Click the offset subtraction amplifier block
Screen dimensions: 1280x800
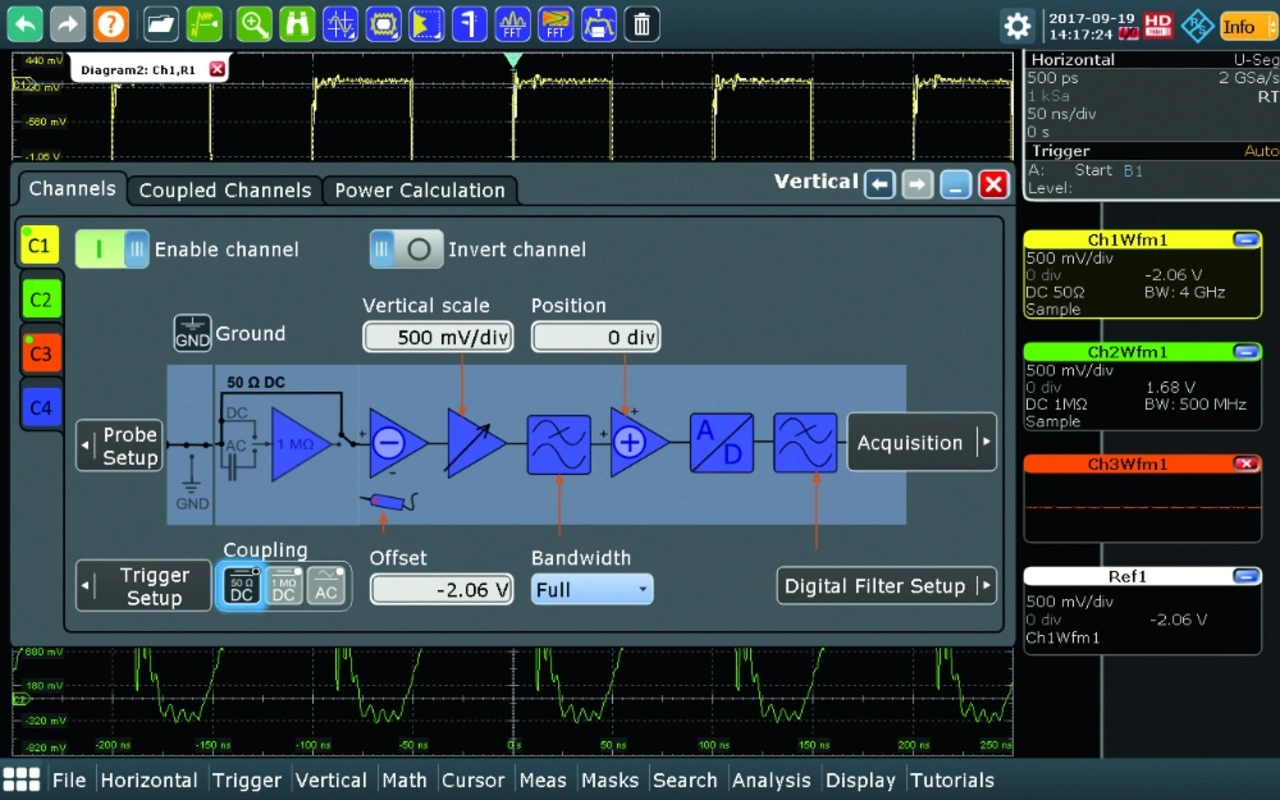tap(397, 443)
